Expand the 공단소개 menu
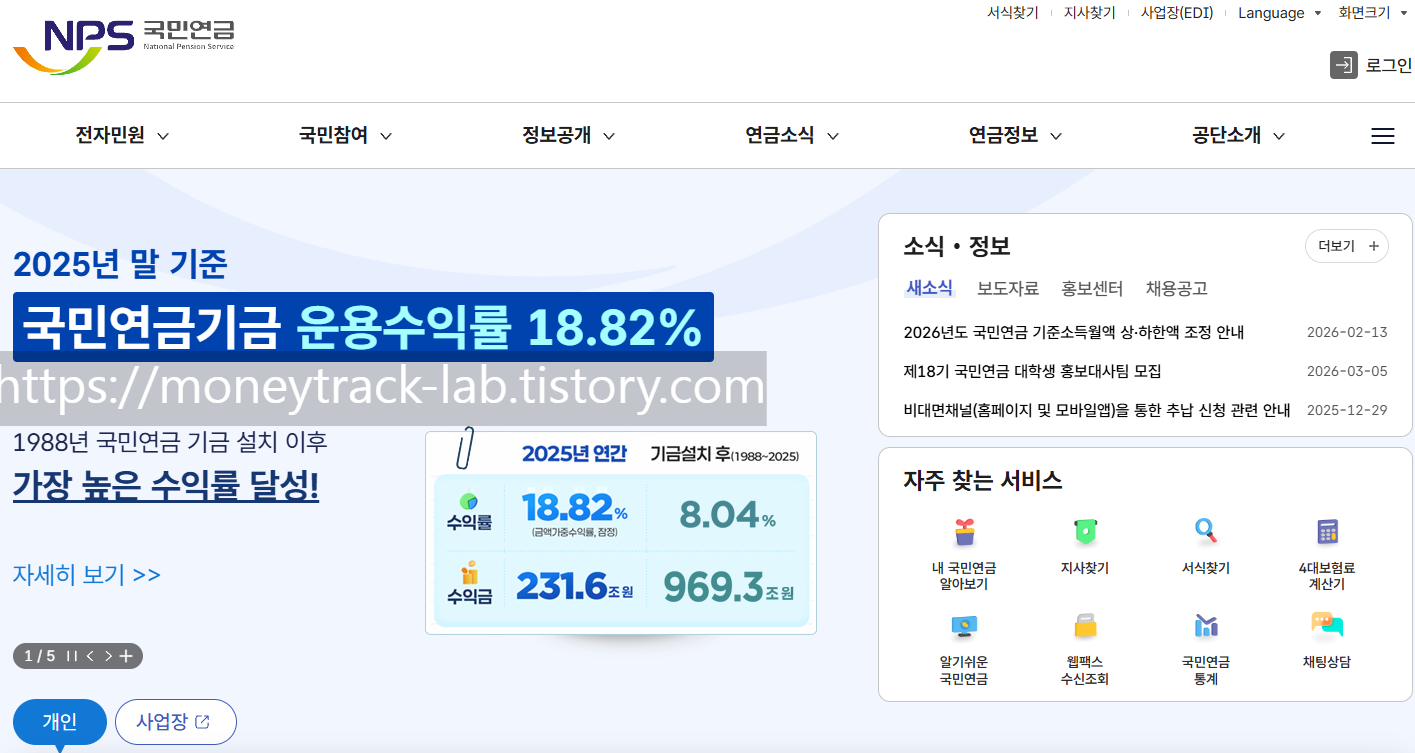This screenshot has width=1415, height=753. tap(1238, 136)
